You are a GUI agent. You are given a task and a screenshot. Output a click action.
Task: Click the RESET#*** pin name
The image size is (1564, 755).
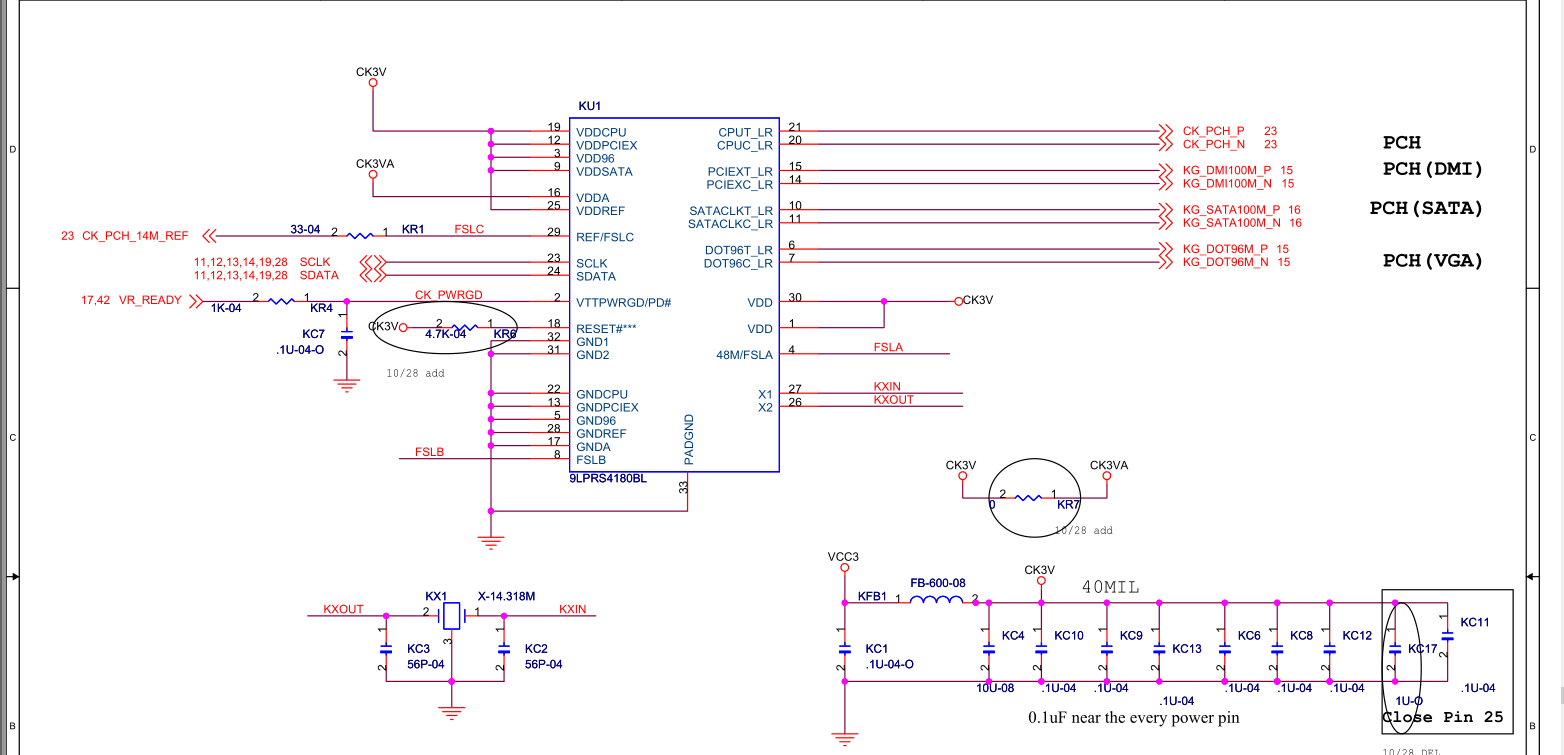pyautogui.click(x=606, y=328)
